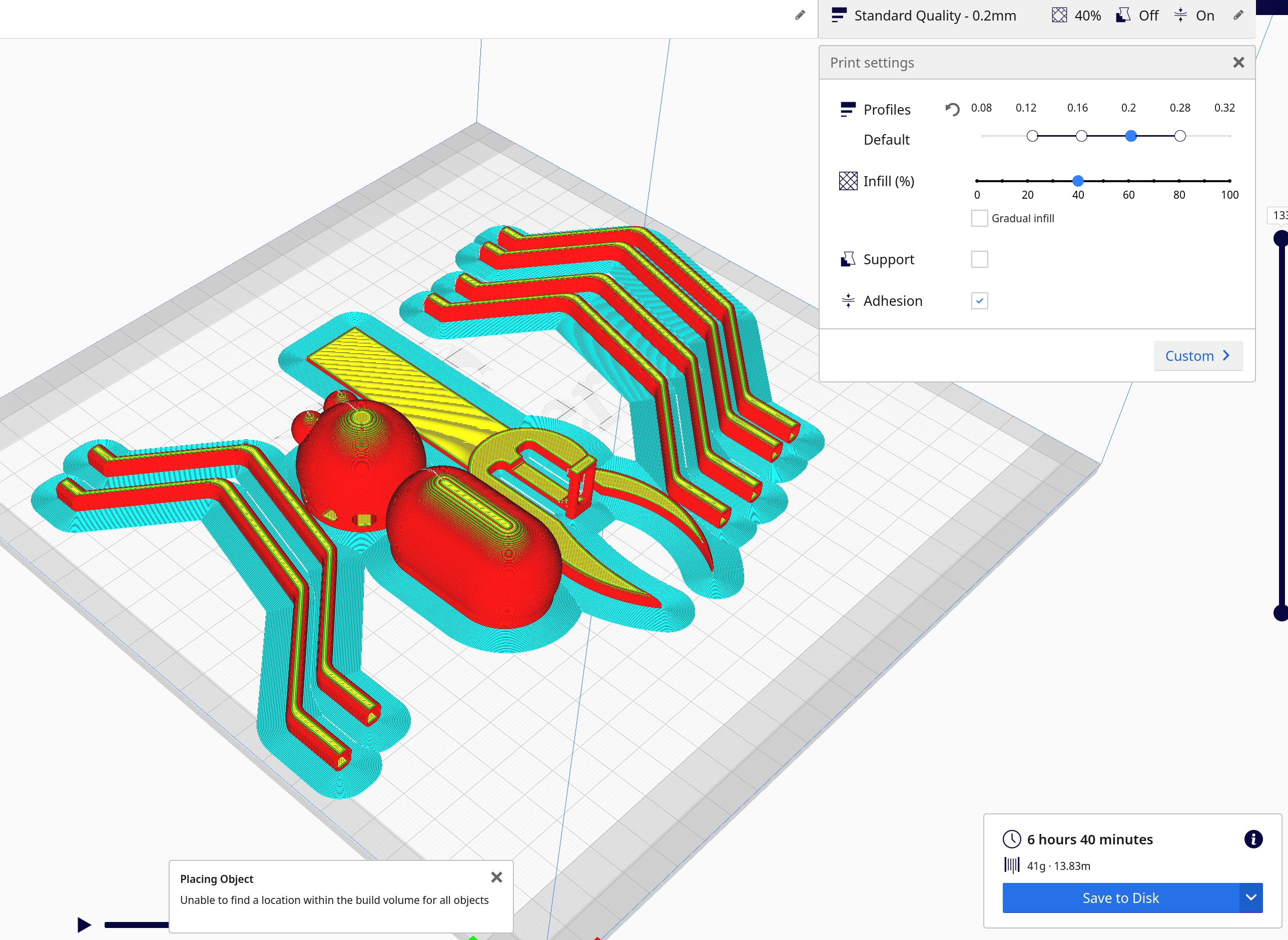1288x940 pixels.
Task: Click the Adhesion icon in Print settings
Action: coord(848,300)
